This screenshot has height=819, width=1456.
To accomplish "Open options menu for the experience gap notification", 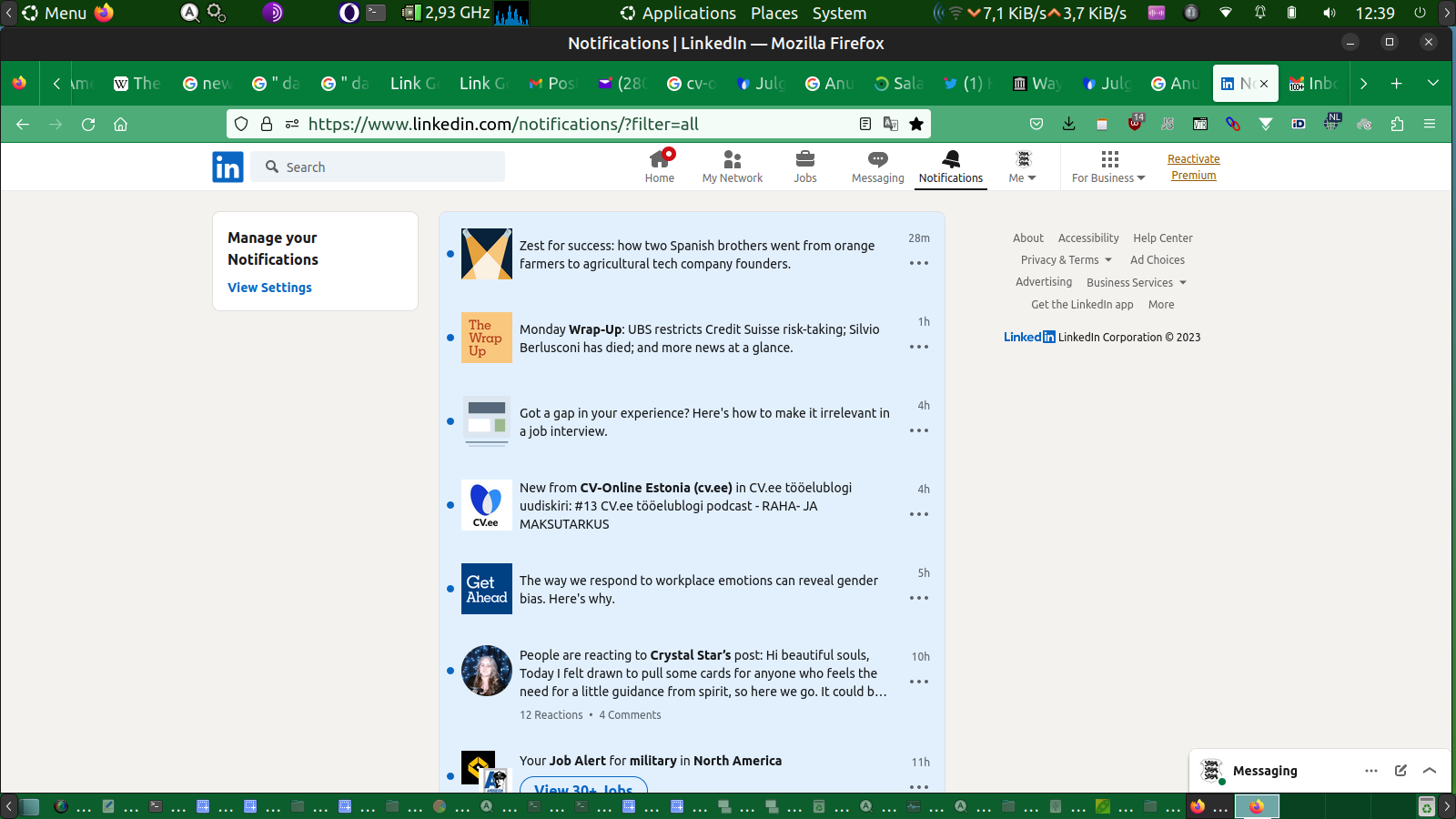I will (919, 430).
